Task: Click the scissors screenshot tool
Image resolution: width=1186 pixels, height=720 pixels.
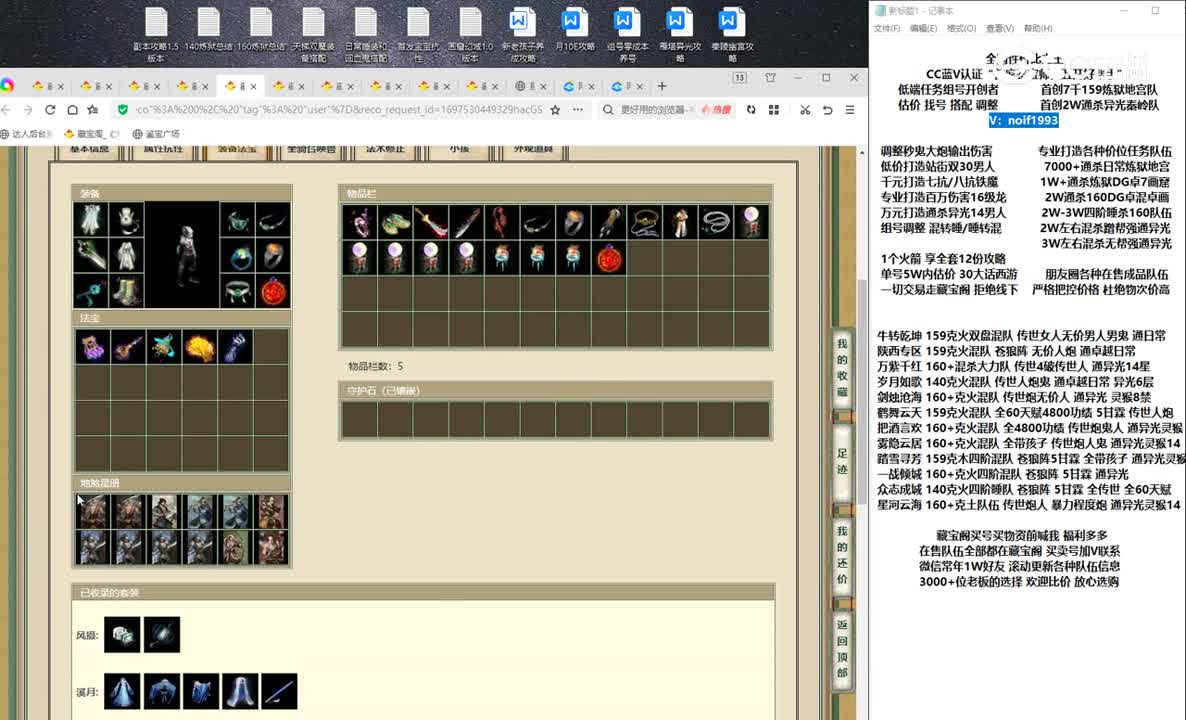Action: pyautogui.click(x=805, y=110)
